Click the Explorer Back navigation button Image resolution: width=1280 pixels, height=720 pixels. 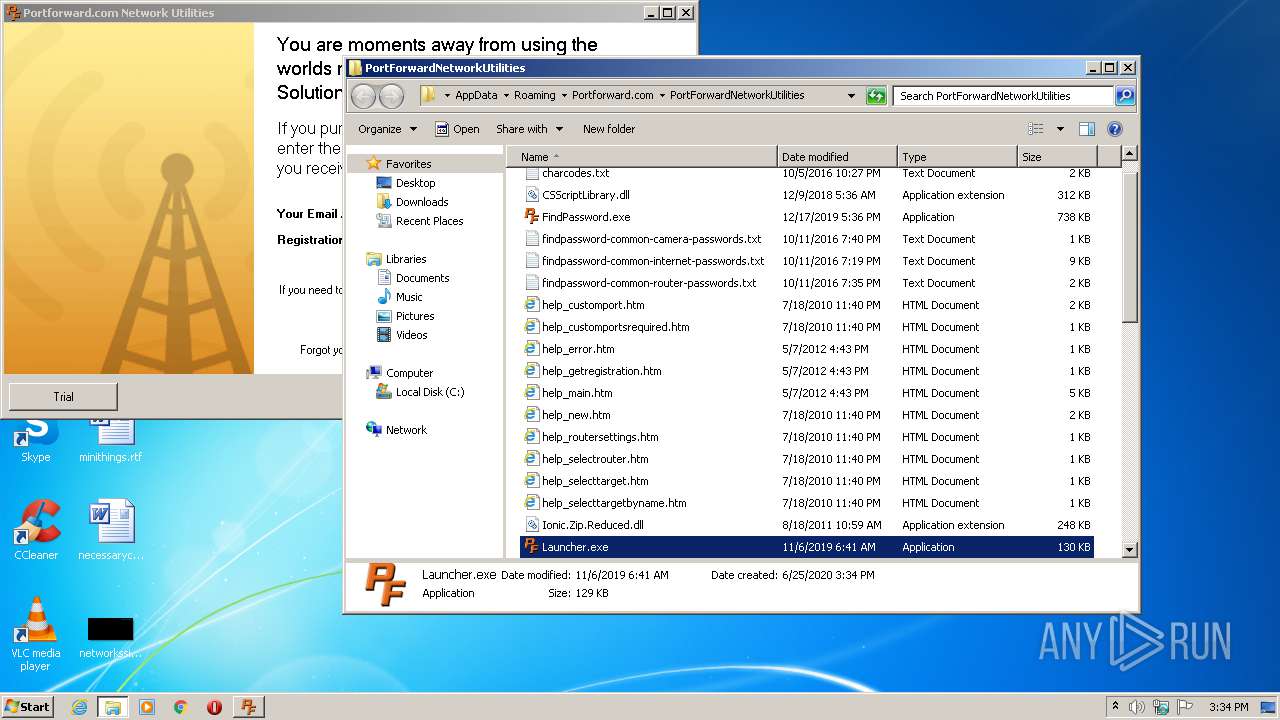[364, 96]
